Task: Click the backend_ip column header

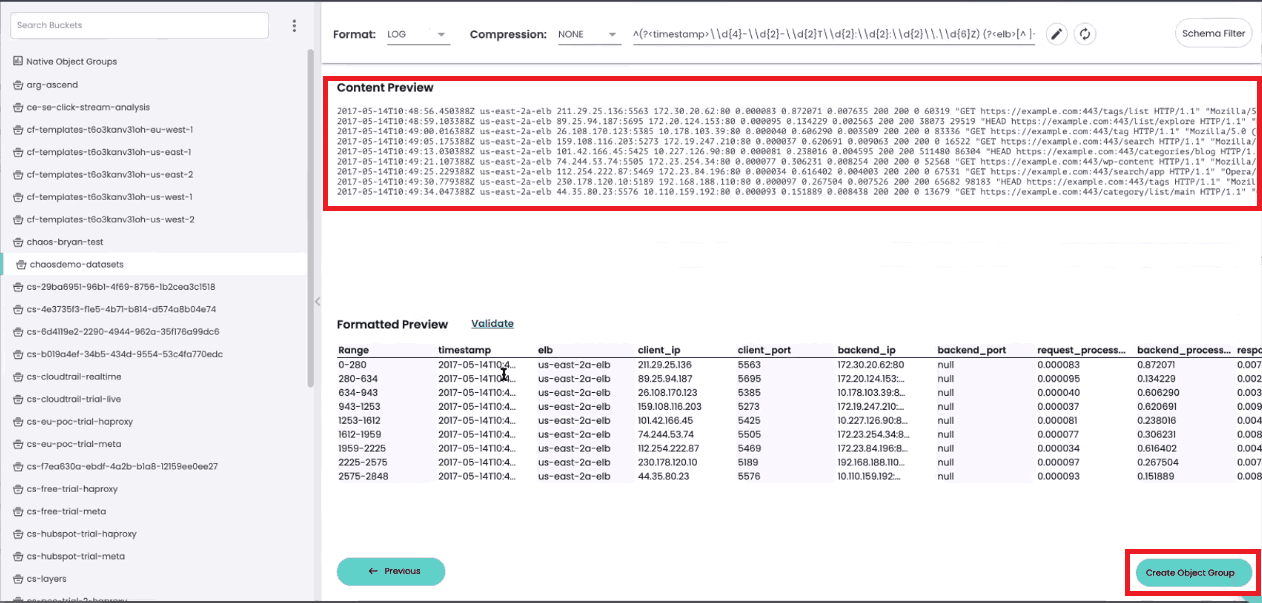Action: pyautogui.click(x=864, y=350)
